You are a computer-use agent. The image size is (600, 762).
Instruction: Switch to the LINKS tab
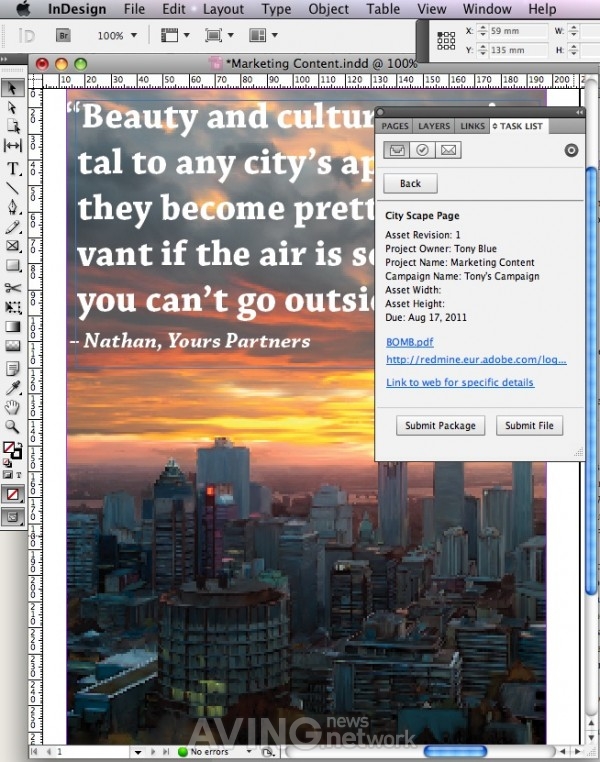pos(472,126)
